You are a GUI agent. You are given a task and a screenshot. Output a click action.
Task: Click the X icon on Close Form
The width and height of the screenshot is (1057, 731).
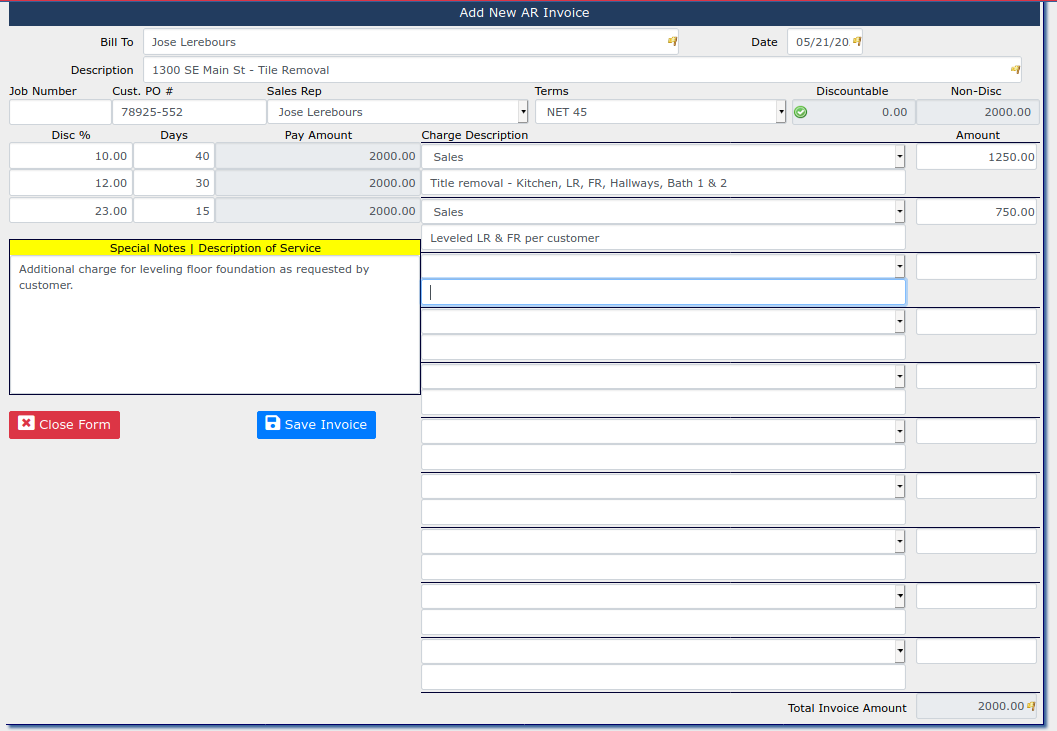(26, 424)
